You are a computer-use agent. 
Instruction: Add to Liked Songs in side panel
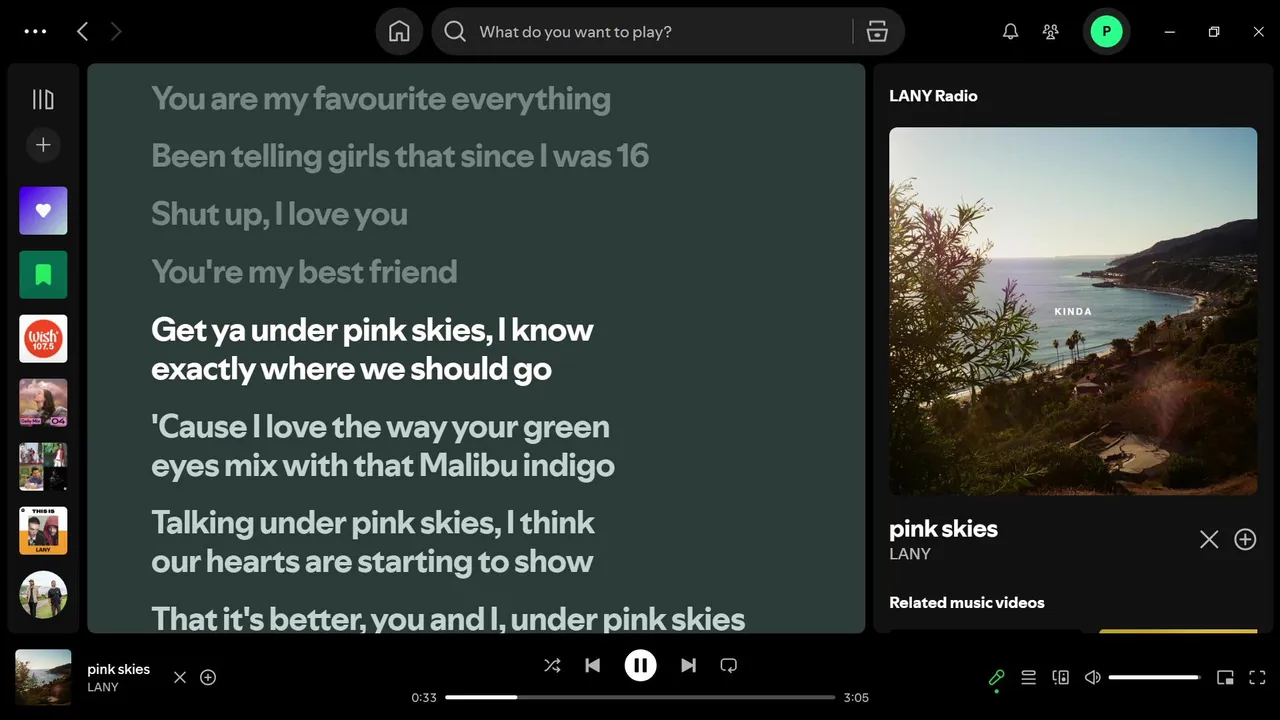coord(1245,539)
